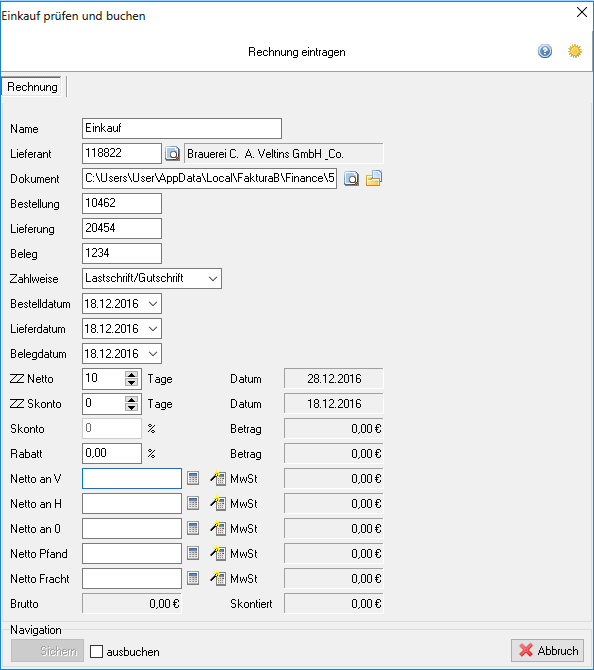594x670 pixels.
Task: Expand the Zahlweise dropdown
Action: 213,279
